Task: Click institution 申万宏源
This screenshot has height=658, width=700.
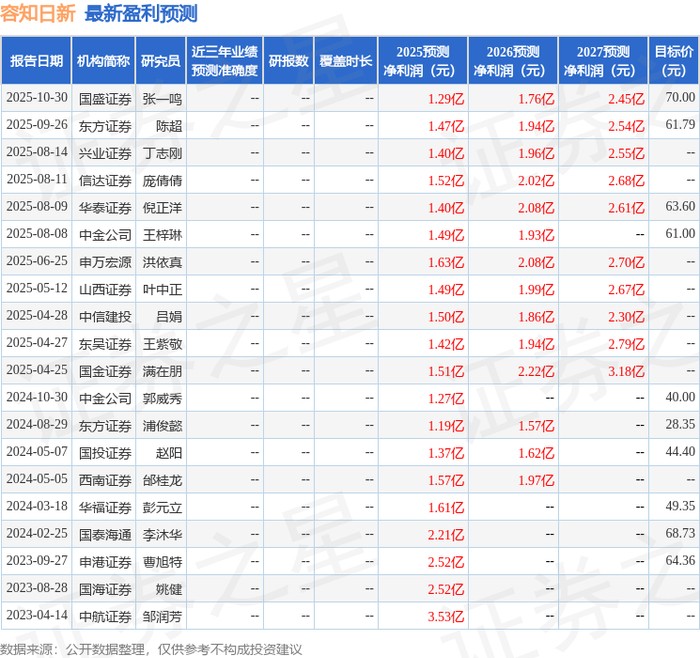Action: coord(105,262)
